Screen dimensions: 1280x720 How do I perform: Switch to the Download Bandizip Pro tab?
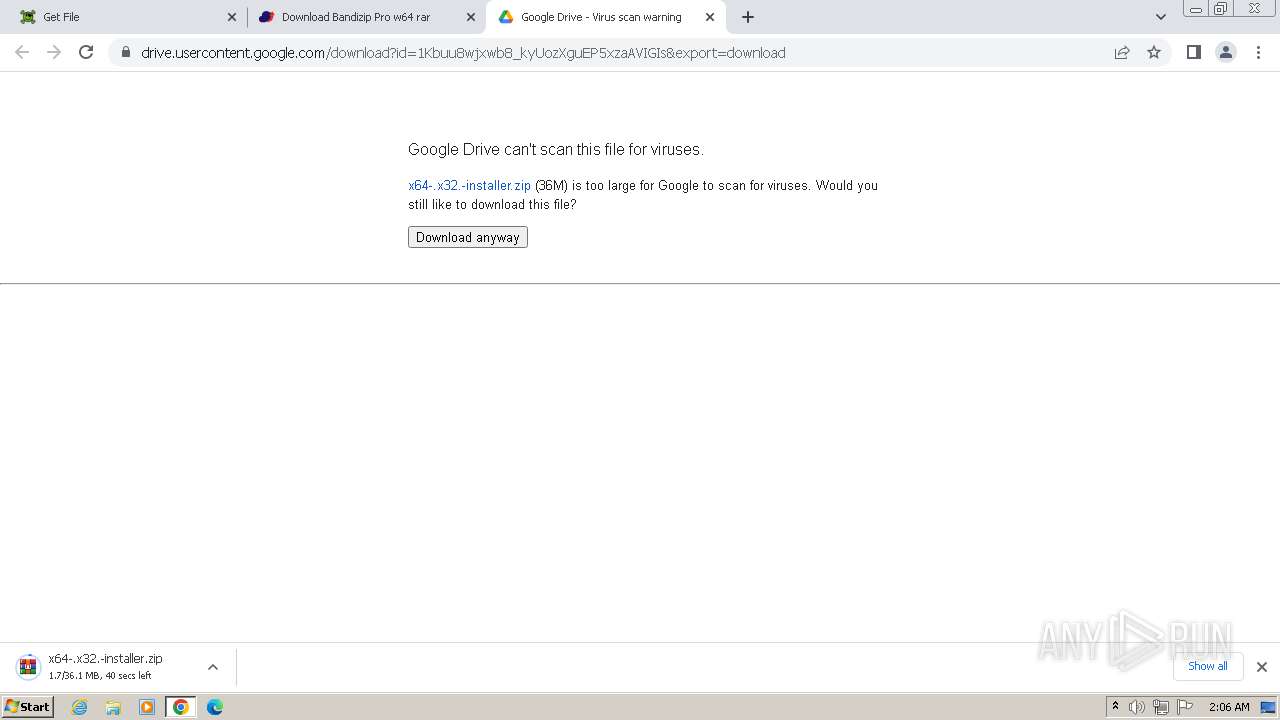pos(366,17)
